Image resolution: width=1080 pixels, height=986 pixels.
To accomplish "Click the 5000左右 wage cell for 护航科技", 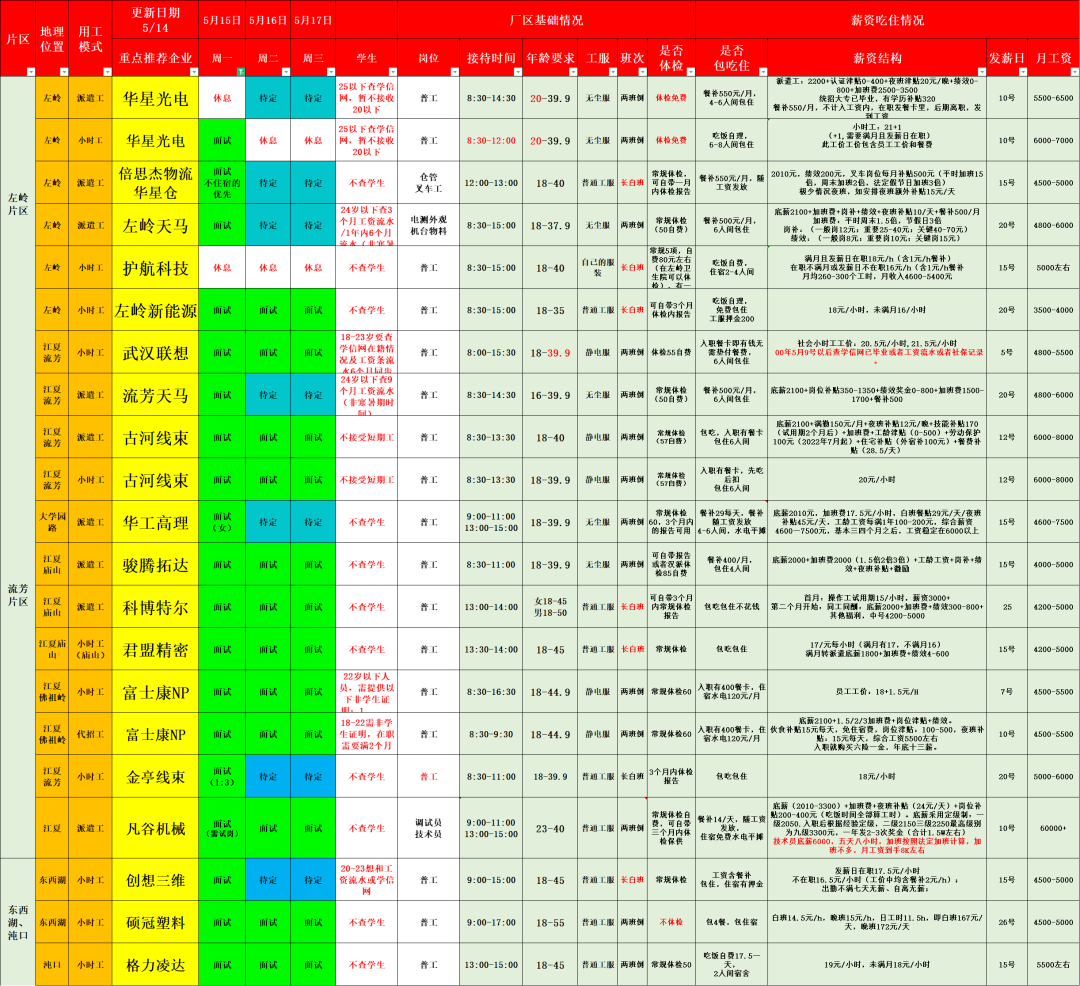I will [x=1053, y=268].
